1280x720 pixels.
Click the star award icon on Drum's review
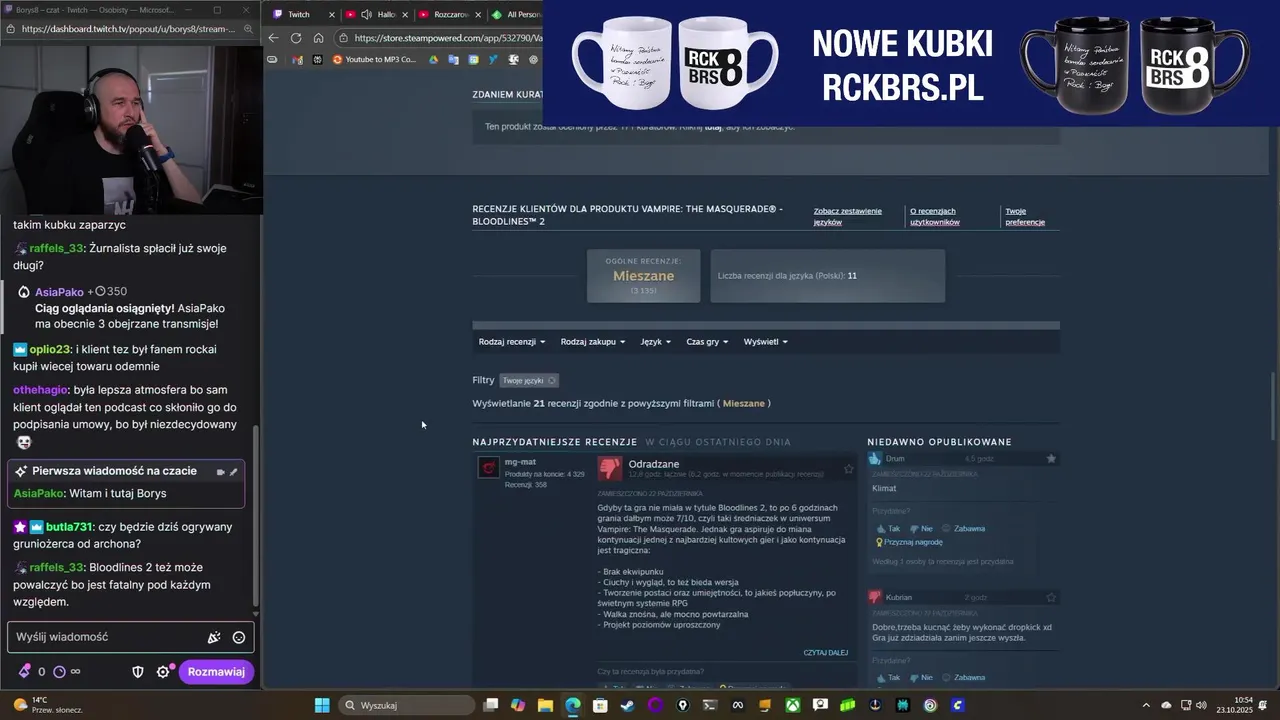click(1051, 459)
